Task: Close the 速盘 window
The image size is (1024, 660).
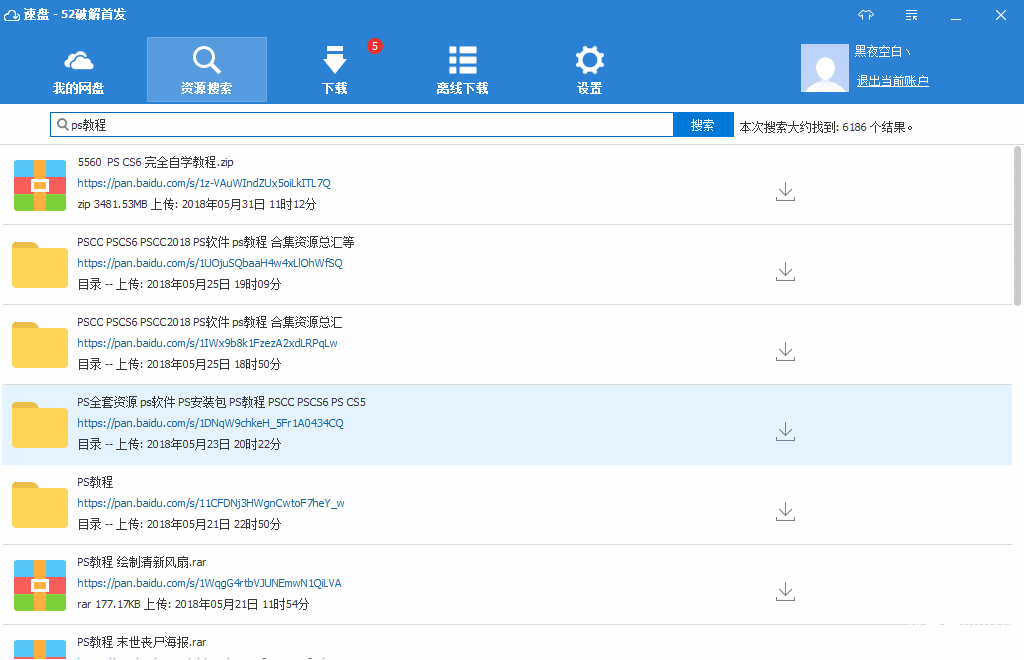Action: pyautogui.click(x=1000, y=15)
